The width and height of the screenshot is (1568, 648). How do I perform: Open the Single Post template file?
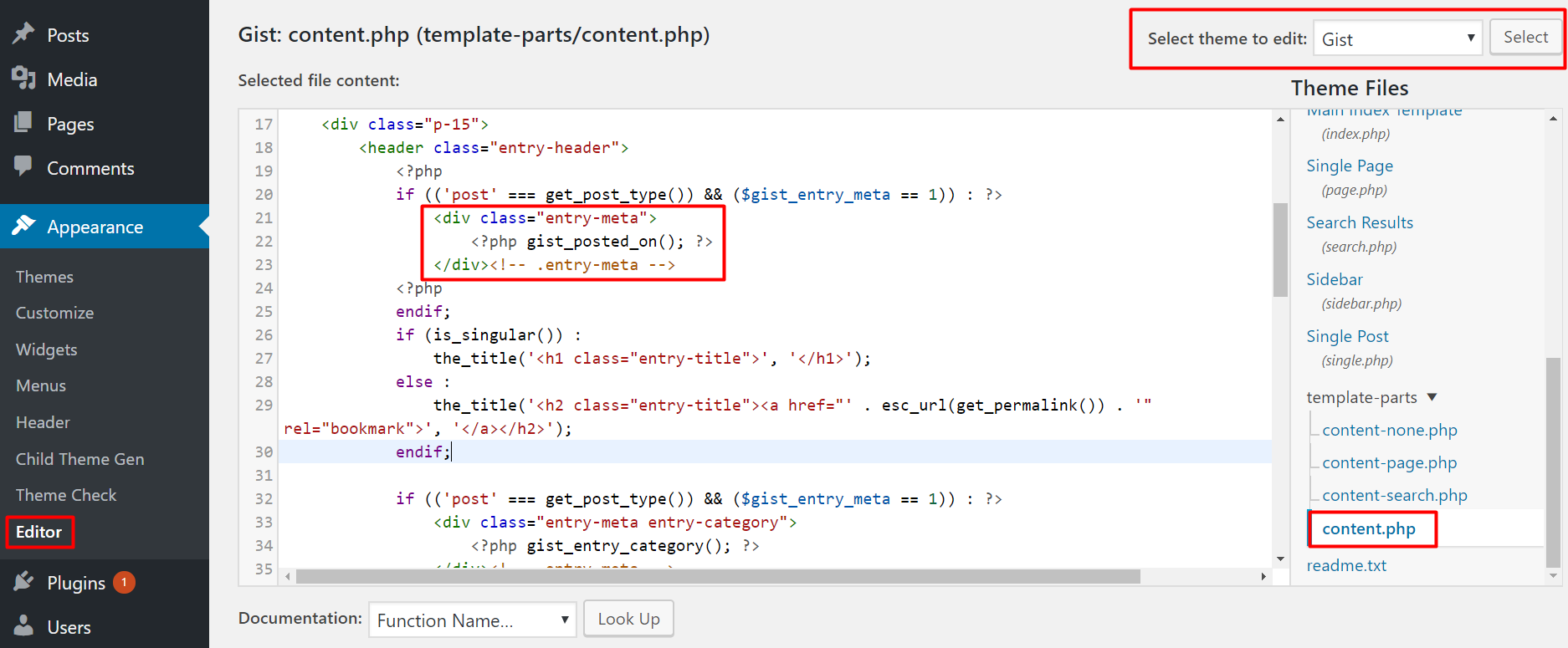pos(1347,336)
